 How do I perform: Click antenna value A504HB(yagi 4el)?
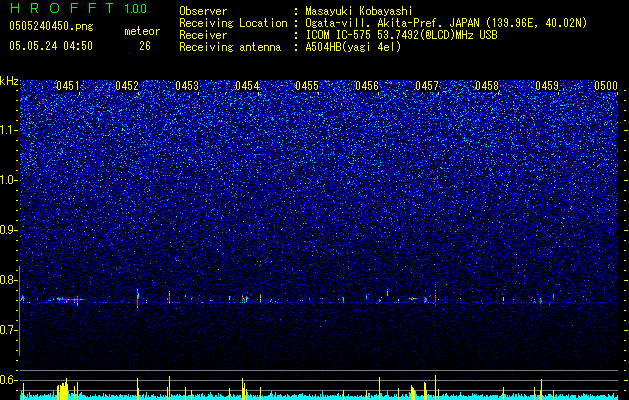pyautogui.click(x=353, y=47)
